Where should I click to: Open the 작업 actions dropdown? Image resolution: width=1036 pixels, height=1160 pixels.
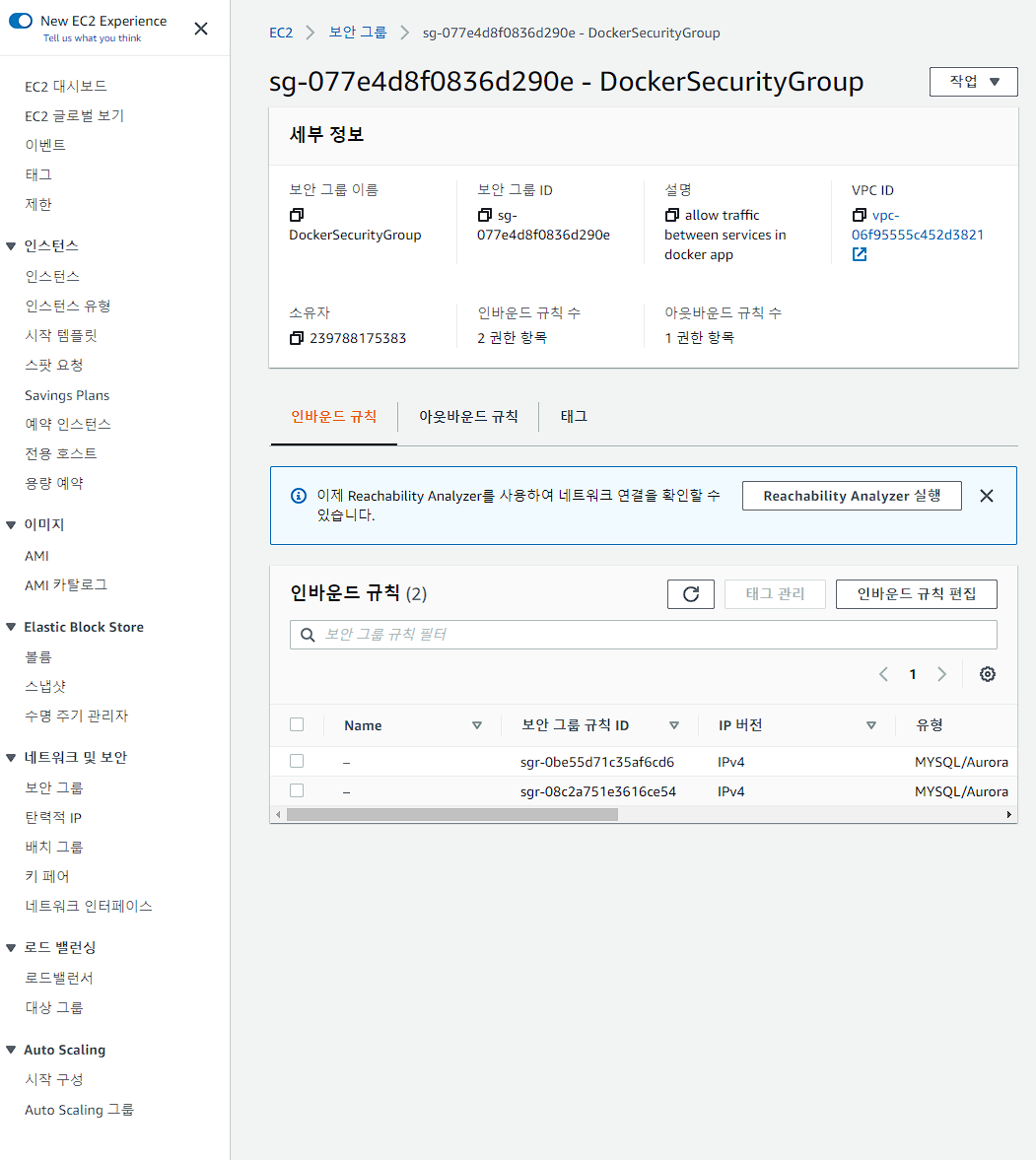[x=973, y=82]
